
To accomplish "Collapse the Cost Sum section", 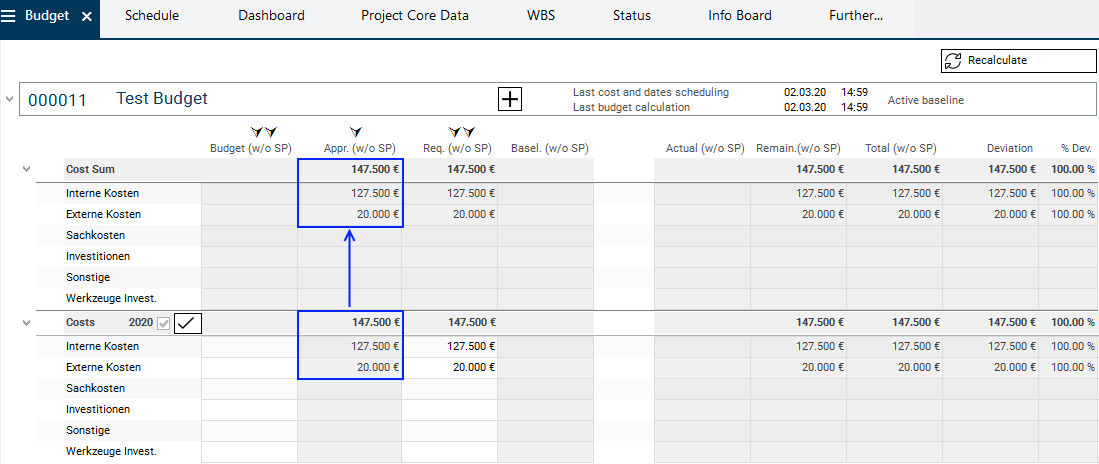I will 27,170.
